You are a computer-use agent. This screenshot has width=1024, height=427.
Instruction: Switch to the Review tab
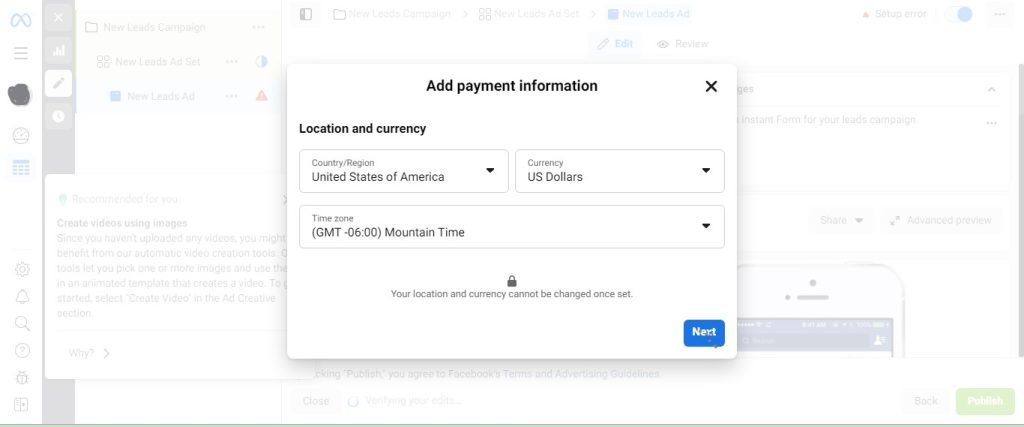click(x=682, y=44)
